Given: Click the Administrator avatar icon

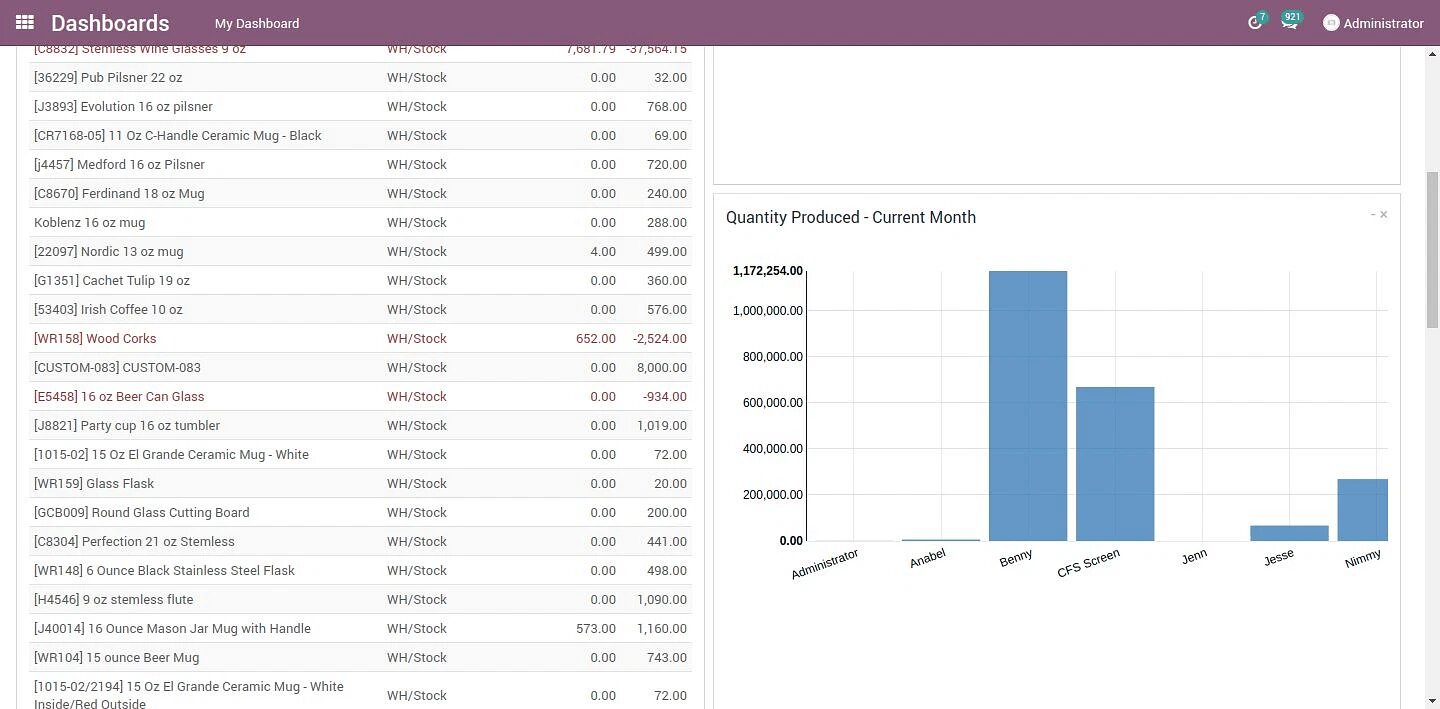Looking at the screenshot, I should coord(1331,23).
